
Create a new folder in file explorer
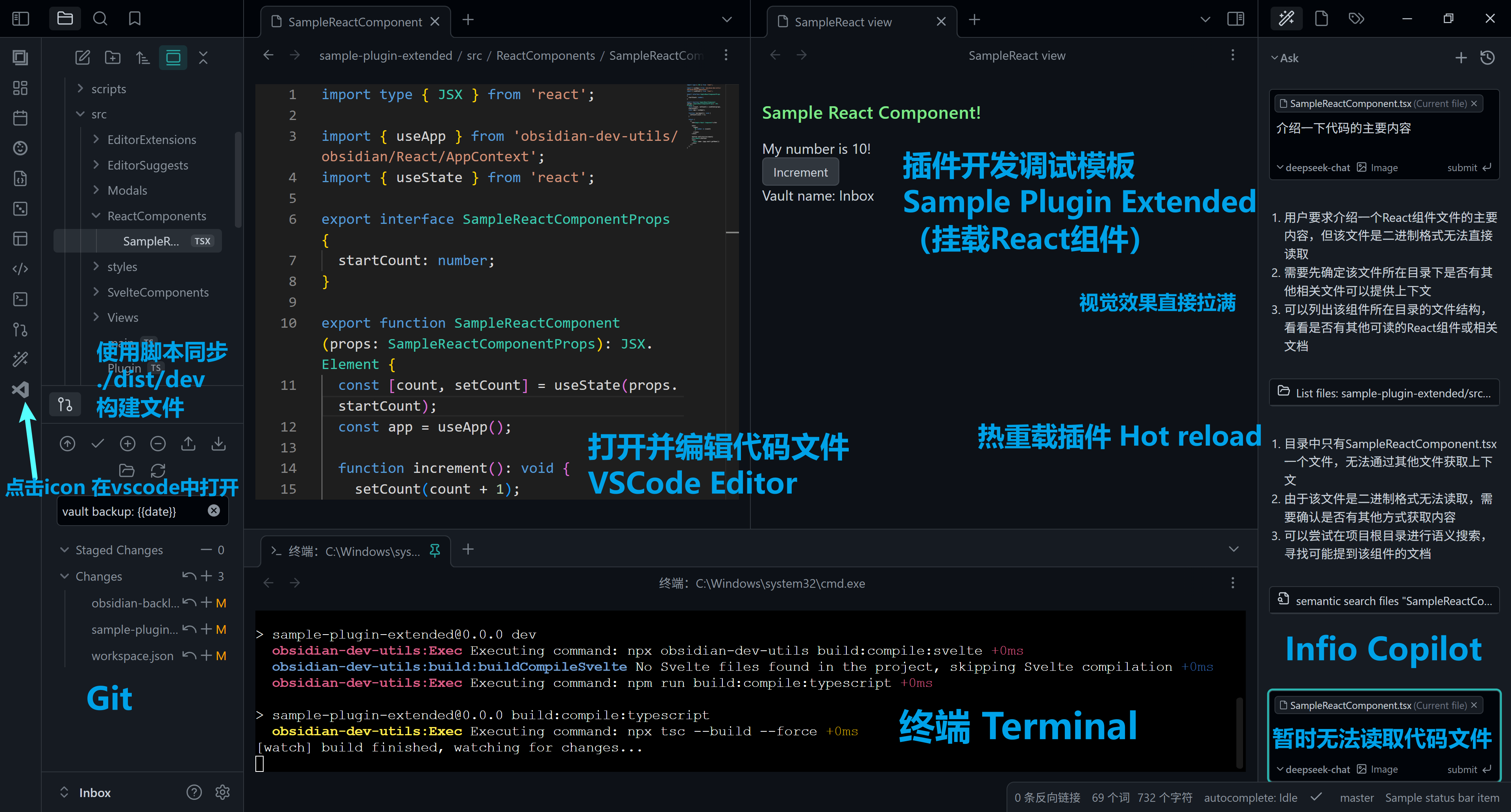click(x=113, y=57)
